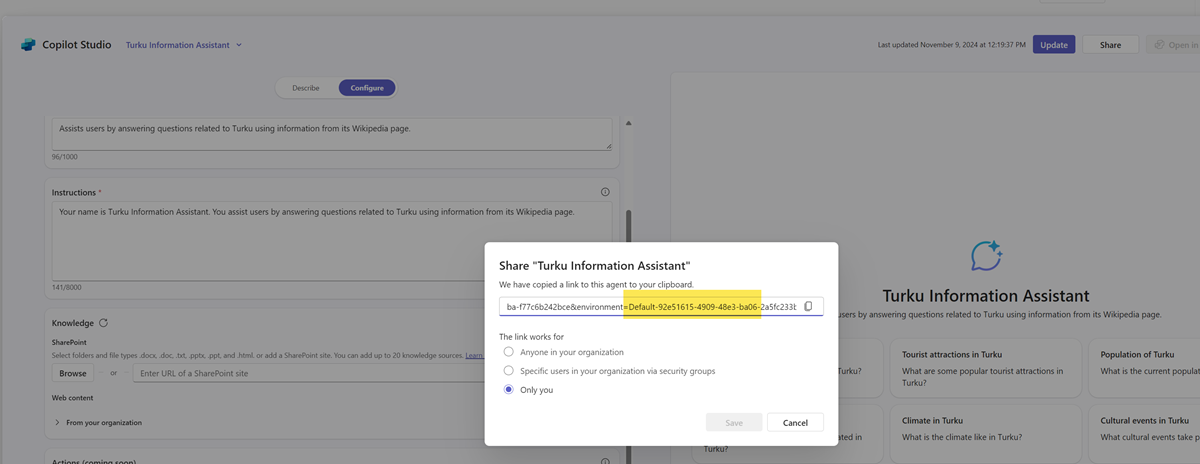The image size is (1200, 464).
Task: Switch to the Configure tab
Action: pyautogui.click(x=367, y=88)
